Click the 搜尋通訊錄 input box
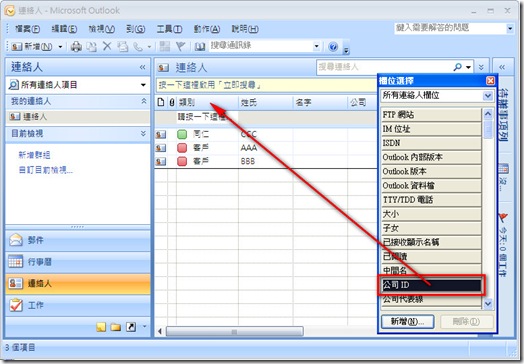Screen dimensions: 524x364 click(x=261, y=46)
